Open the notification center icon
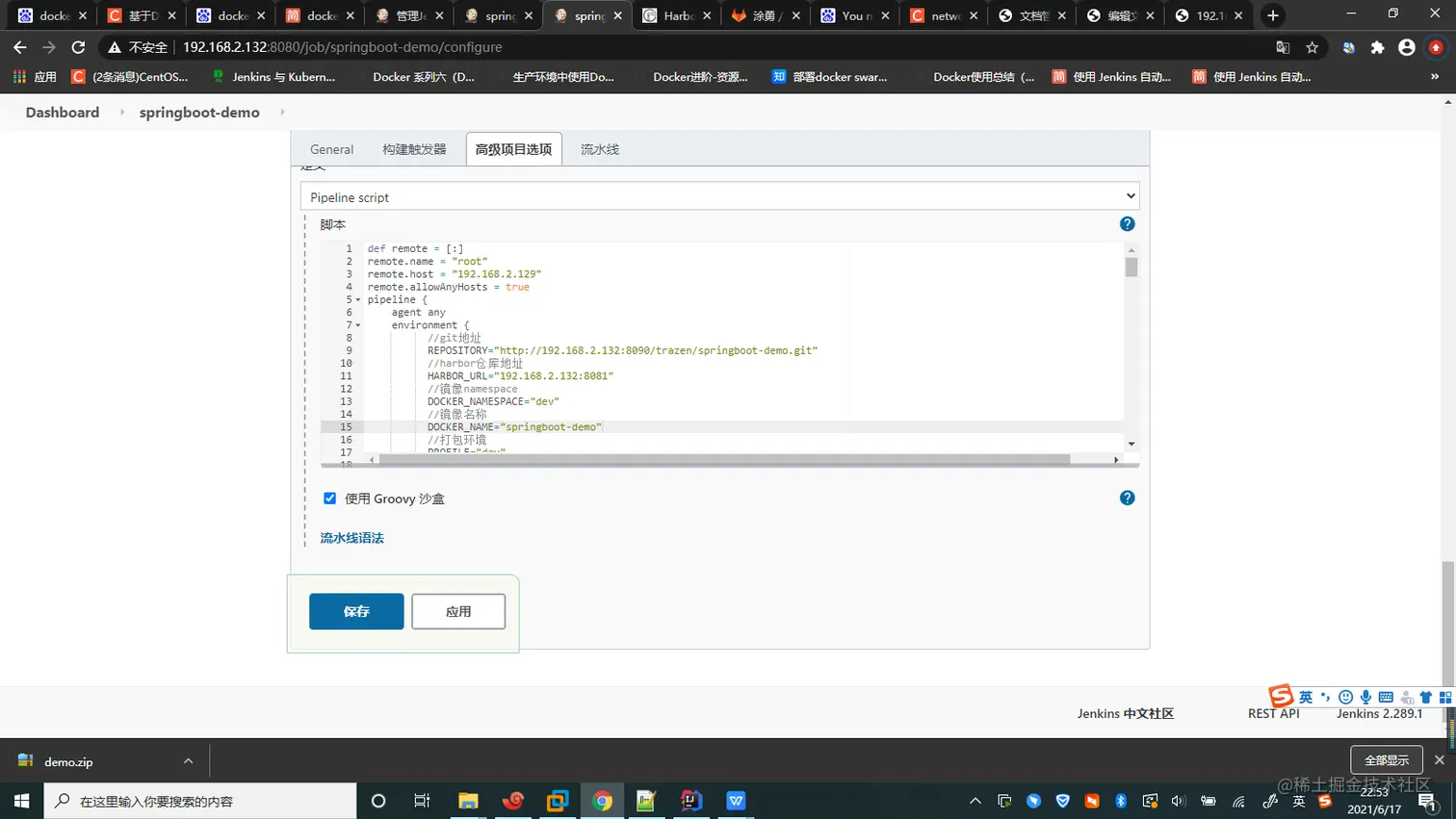Screen dimensions: 1456x819 pyautogui.click(x=1428, y=801)
